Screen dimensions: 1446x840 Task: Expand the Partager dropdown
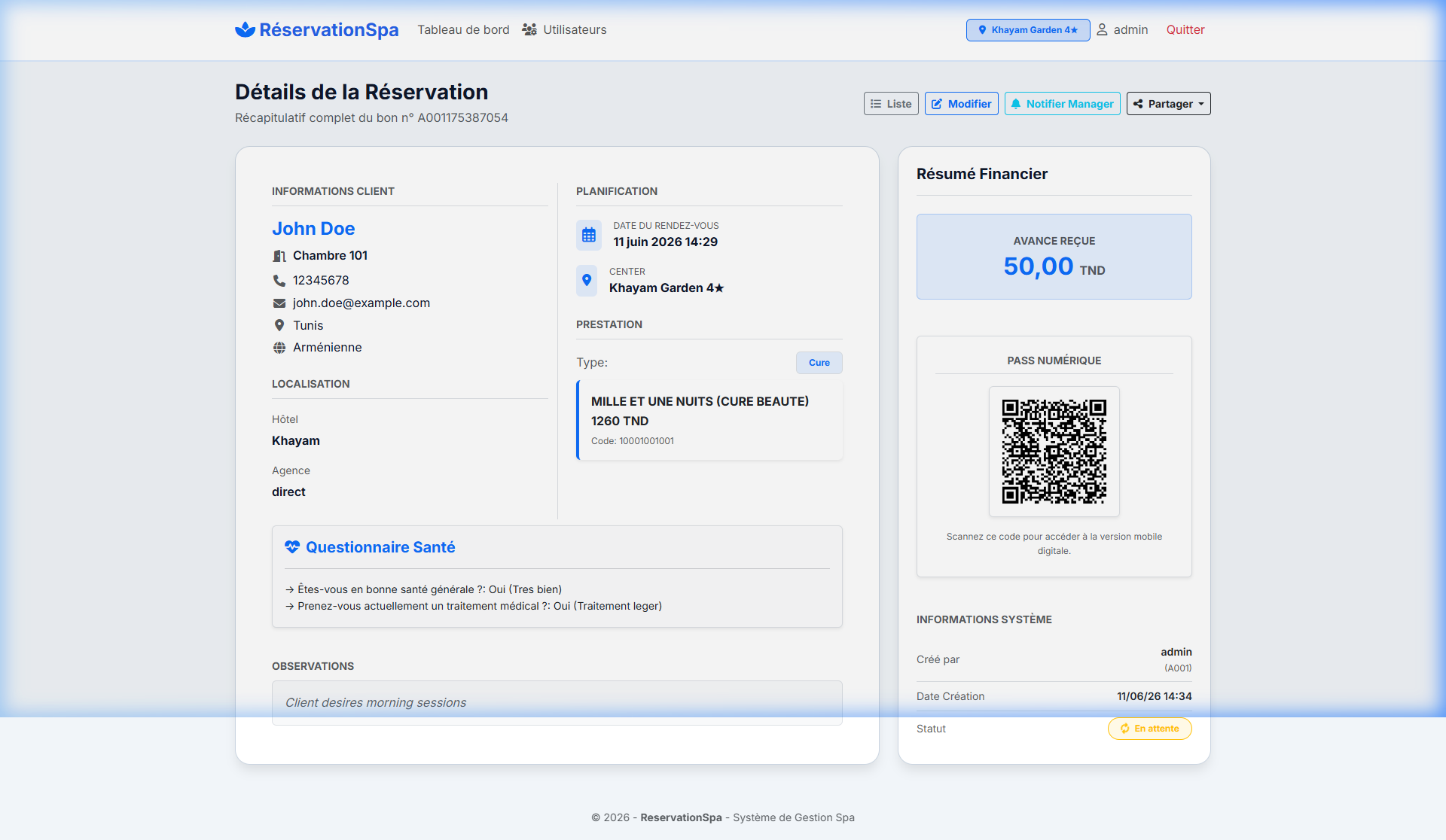tap(1168, 104)
